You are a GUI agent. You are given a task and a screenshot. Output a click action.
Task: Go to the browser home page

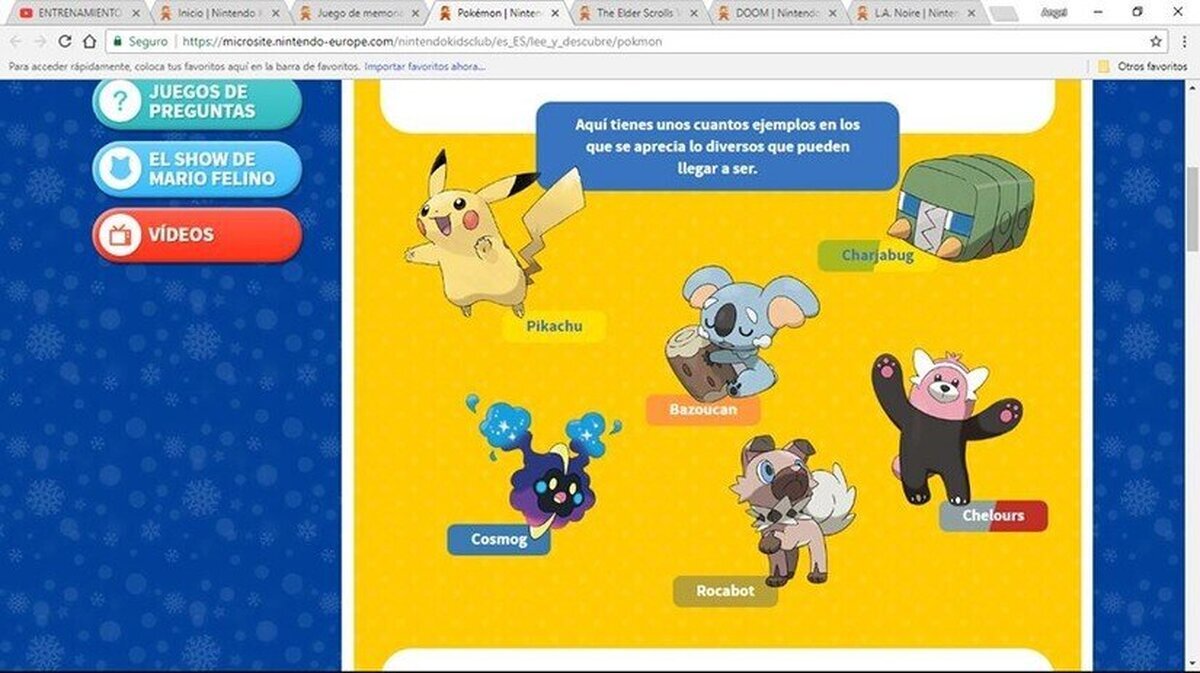(89, 42)
